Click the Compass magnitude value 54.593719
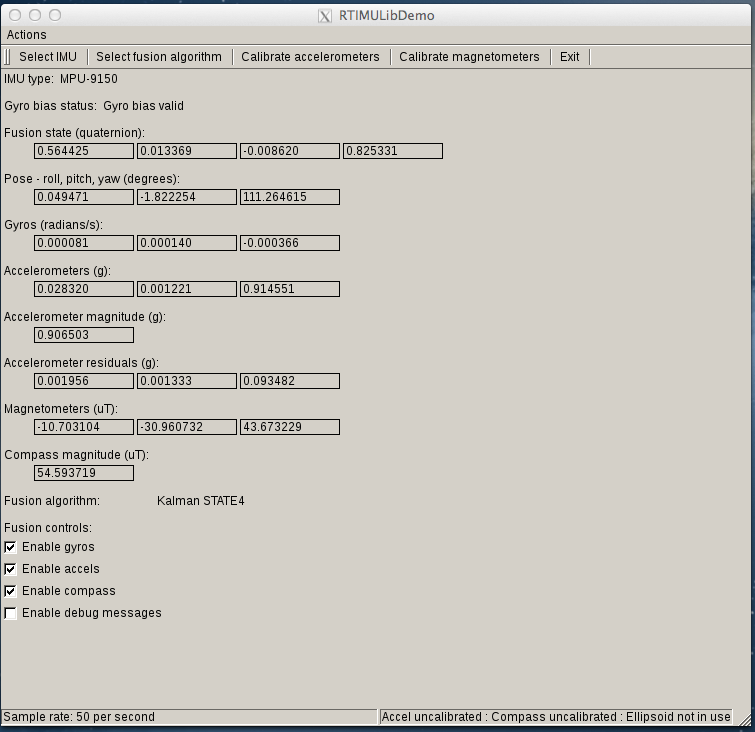Image resolution: width=755 pixels, height=732 pixels. click(84, 473)
